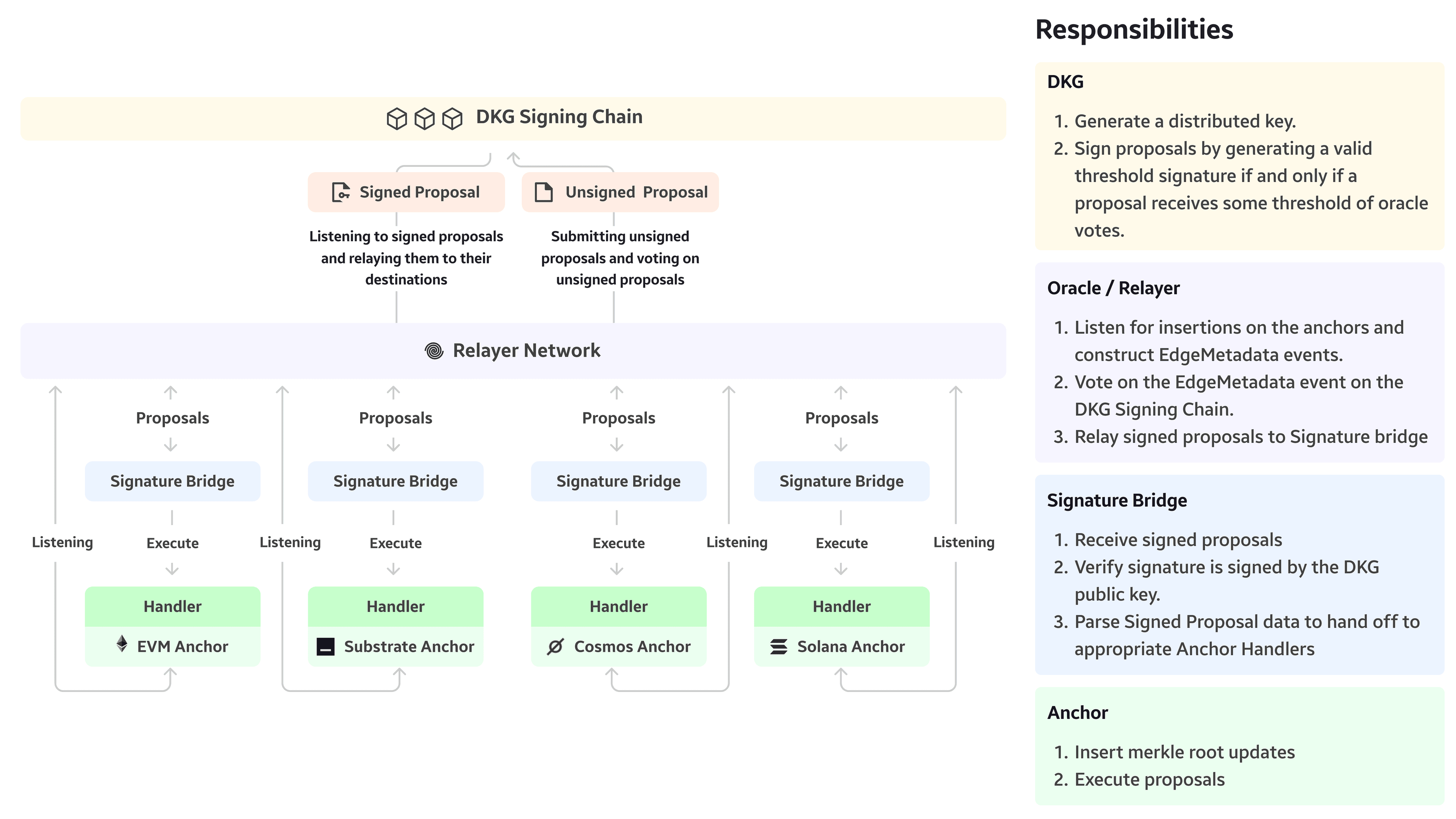Click the Handler box over Solana Anchor

click(842, 607)
